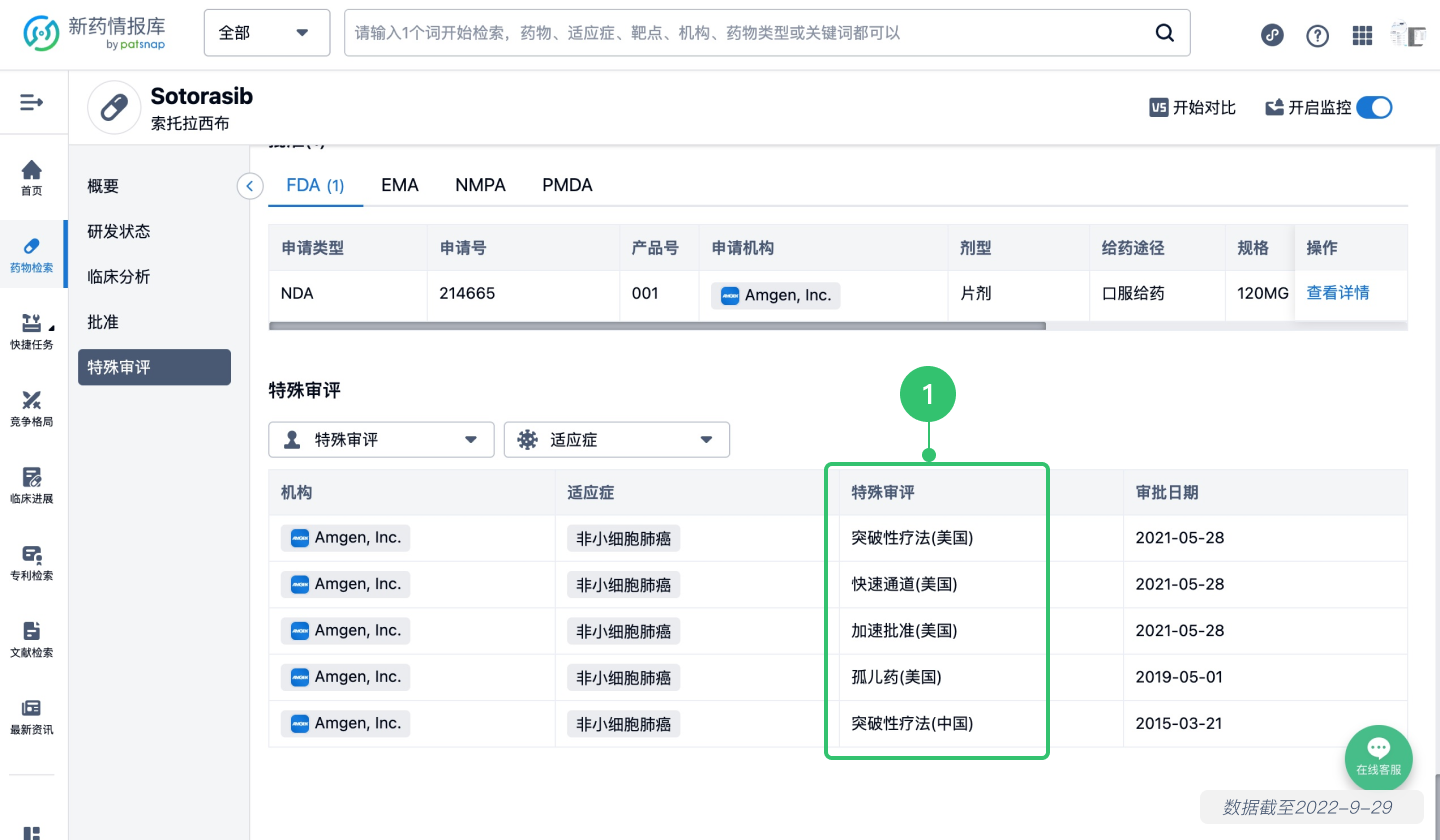1440x840 pixels.
Task: Click 突破性疗法(美国) cell
Action: 912,538
